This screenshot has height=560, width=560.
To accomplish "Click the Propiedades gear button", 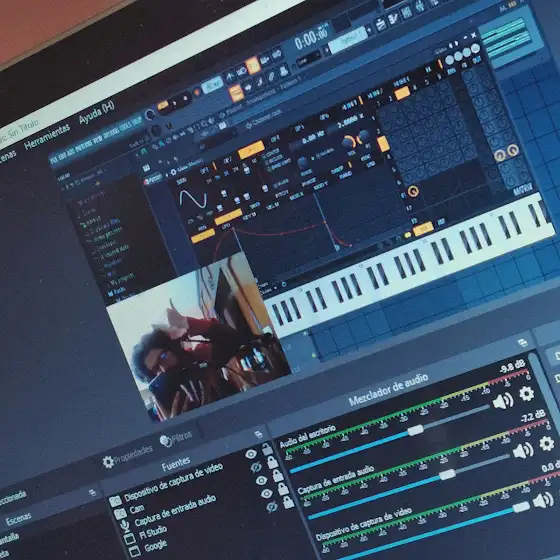I will point(128,456).
